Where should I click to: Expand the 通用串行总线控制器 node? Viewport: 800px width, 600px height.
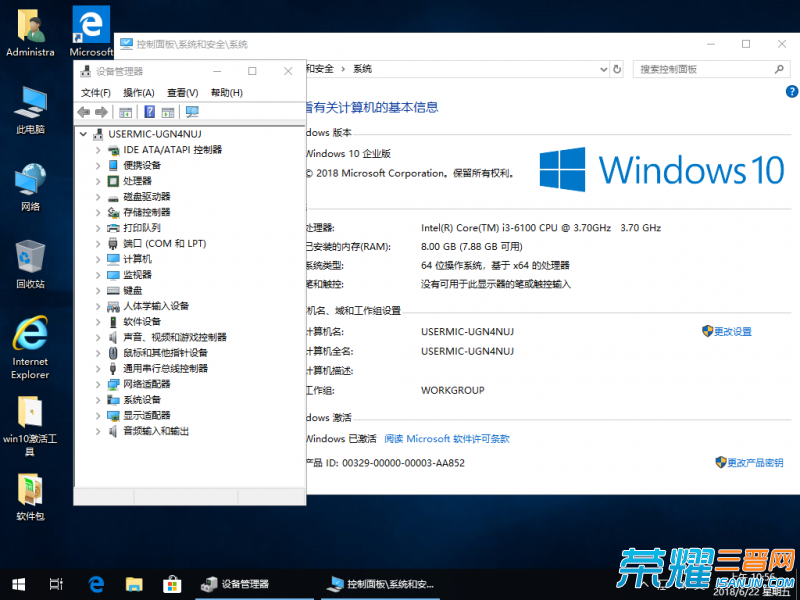(x=98, y=368)
